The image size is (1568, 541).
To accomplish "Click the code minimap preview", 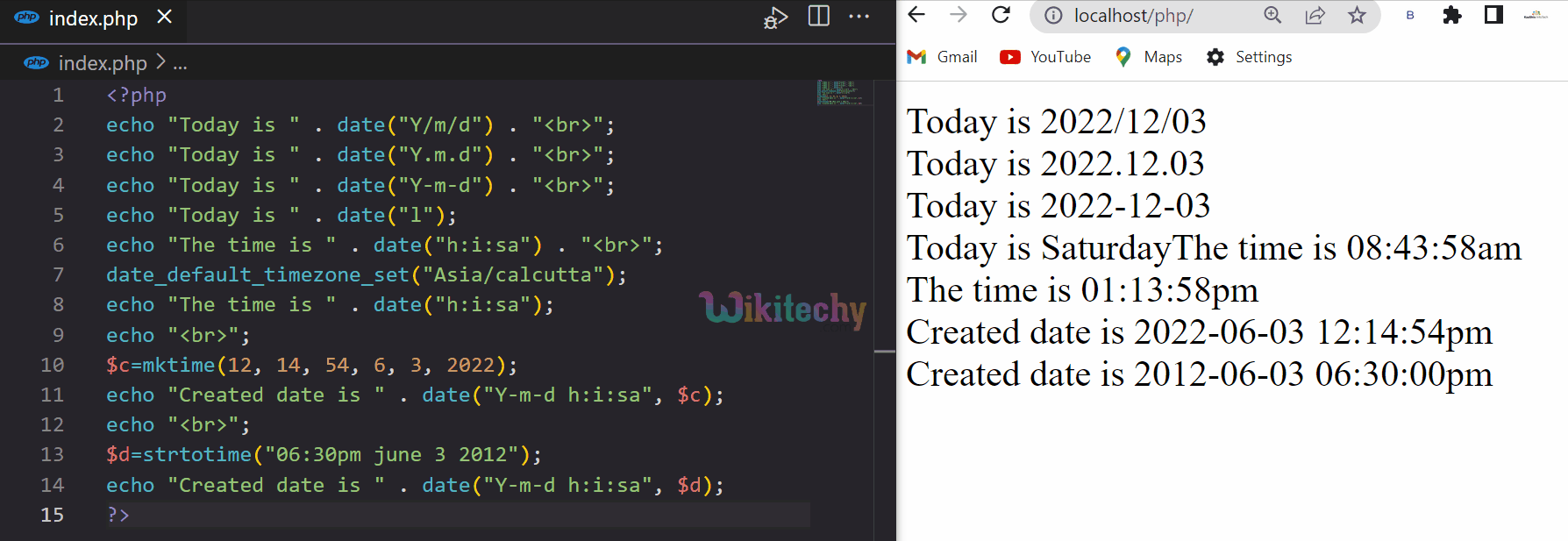I will 840,92.
